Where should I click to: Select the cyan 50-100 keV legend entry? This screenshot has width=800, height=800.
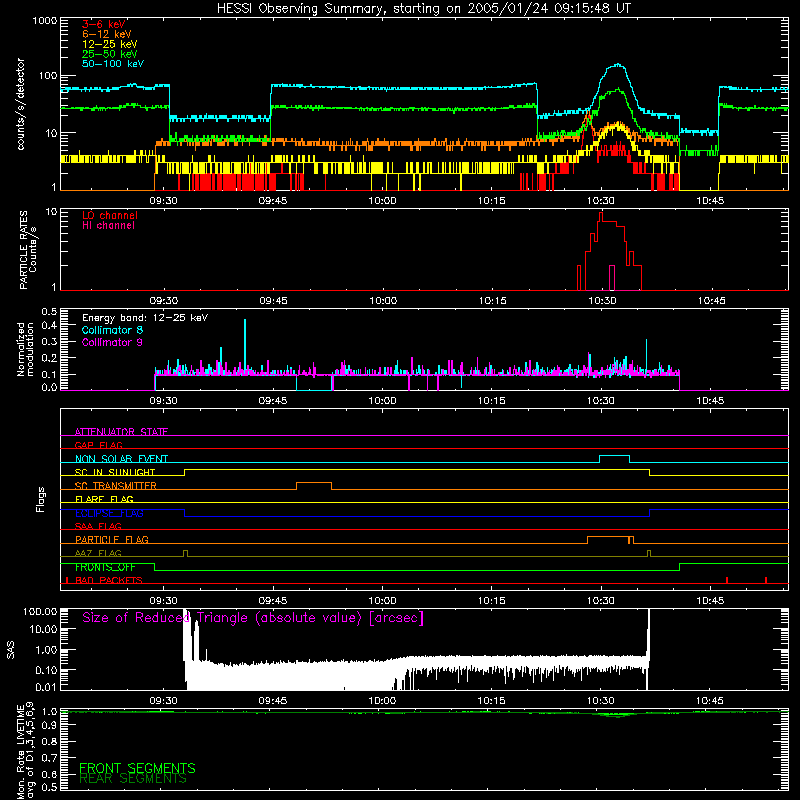113,64
